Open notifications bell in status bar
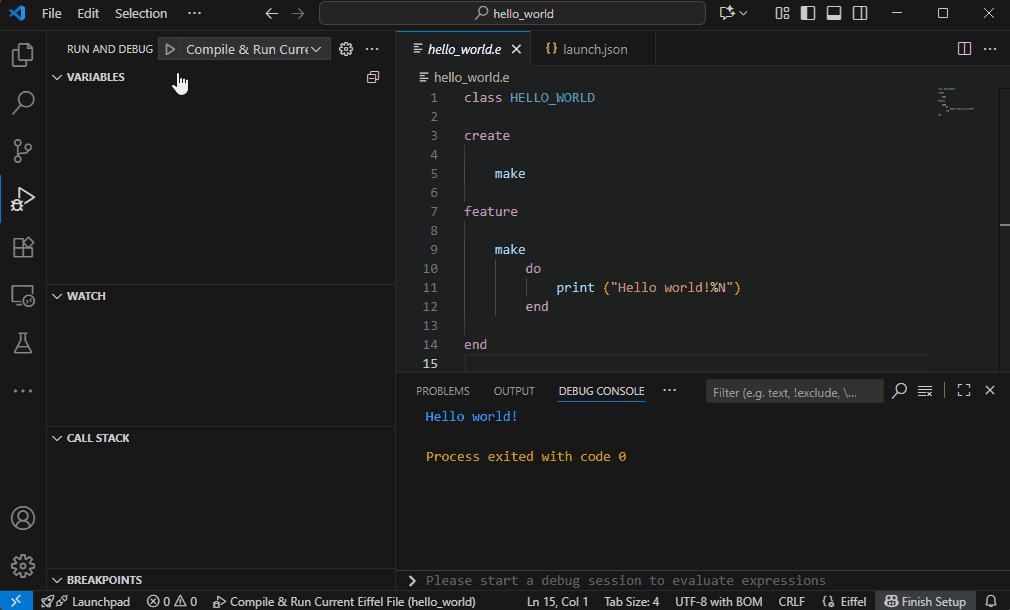Viewport: 1010px width, 610px height. click(x=990, y=601)
